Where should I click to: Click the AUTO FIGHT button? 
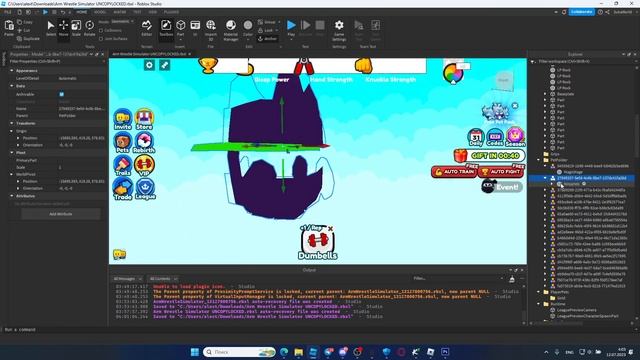(x=501, y=172)
